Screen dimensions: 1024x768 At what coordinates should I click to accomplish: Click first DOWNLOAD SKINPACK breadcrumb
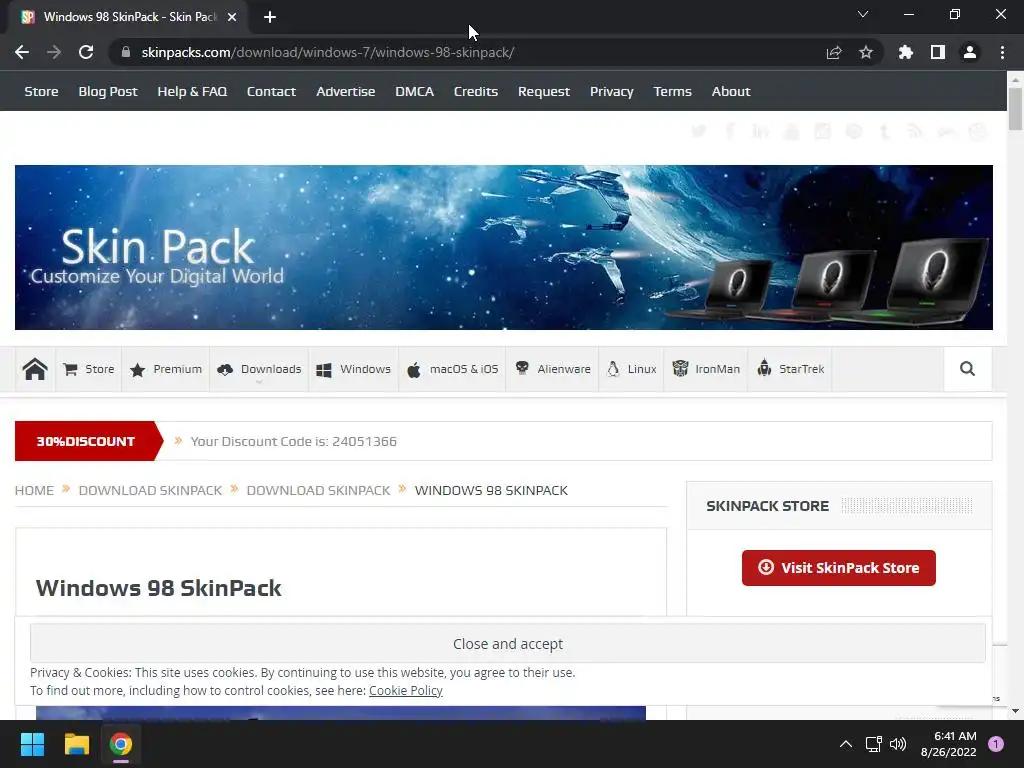150,490
